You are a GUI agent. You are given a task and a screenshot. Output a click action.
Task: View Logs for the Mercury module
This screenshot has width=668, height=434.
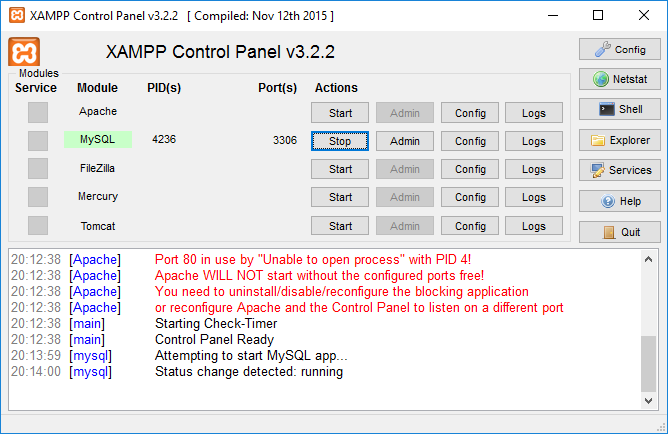tap(534, 197)
